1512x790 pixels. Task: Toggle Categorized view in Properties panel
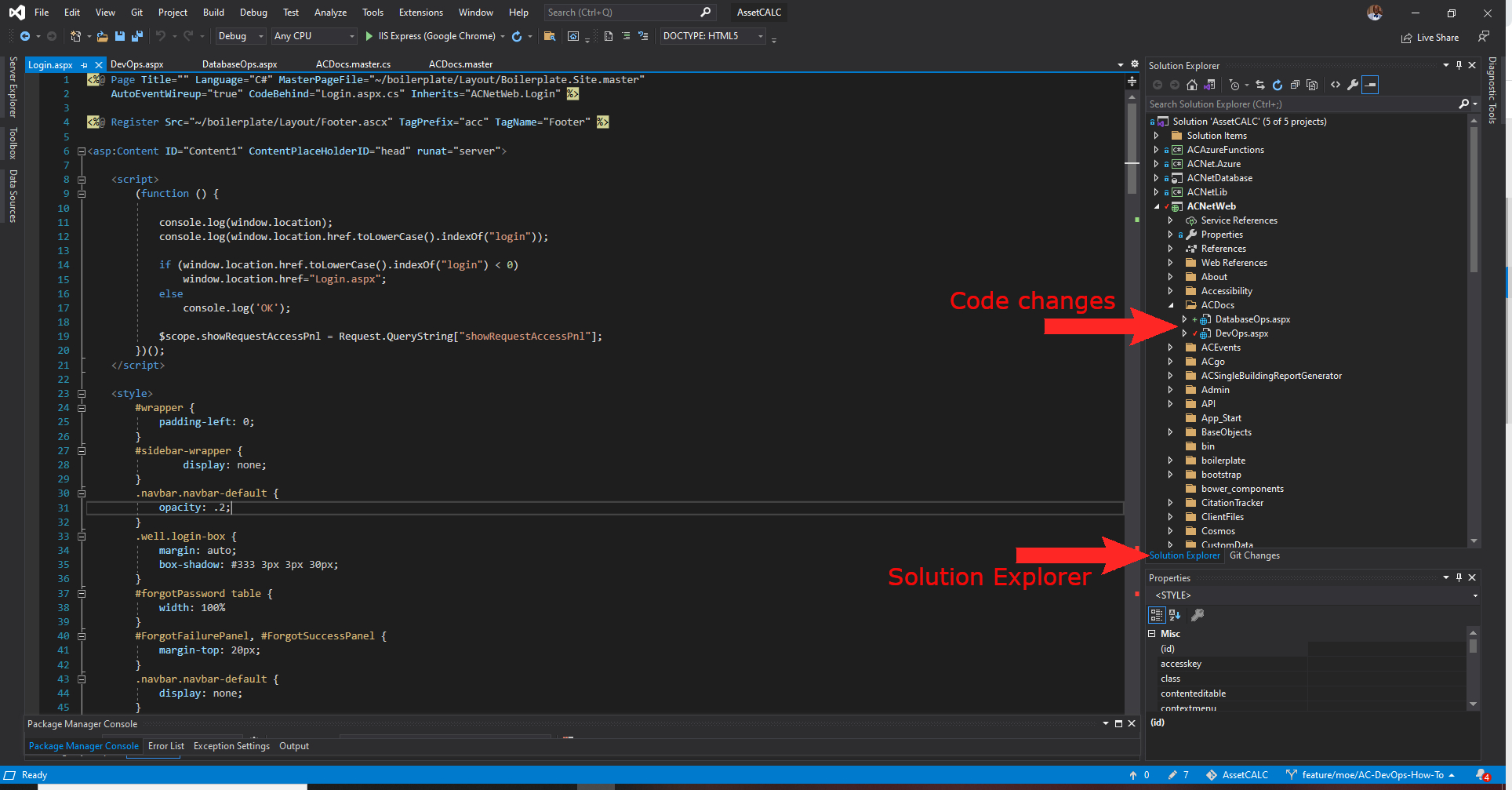coord(1156,615)
